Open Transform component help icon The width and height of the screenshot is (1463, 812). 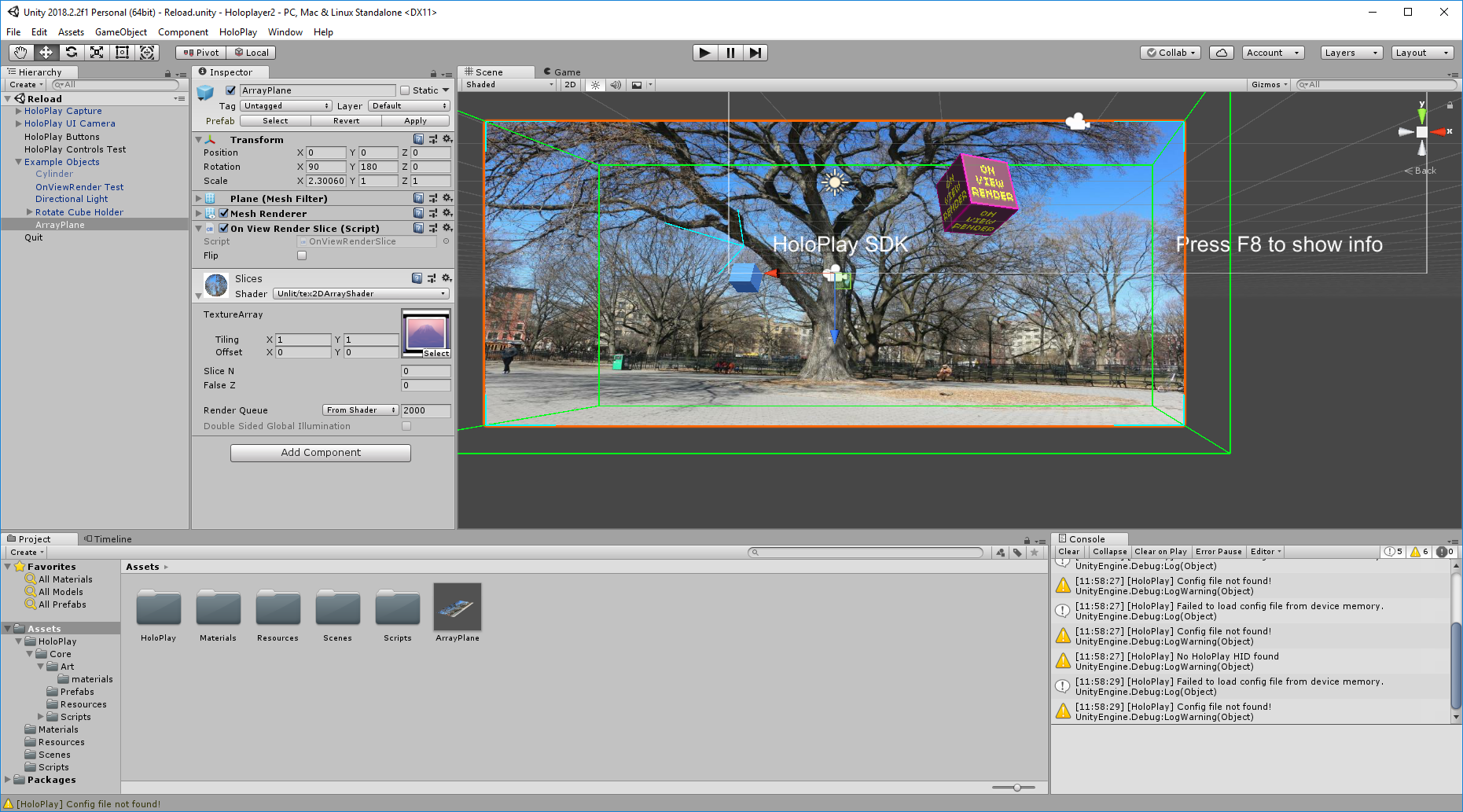(418, 139)
